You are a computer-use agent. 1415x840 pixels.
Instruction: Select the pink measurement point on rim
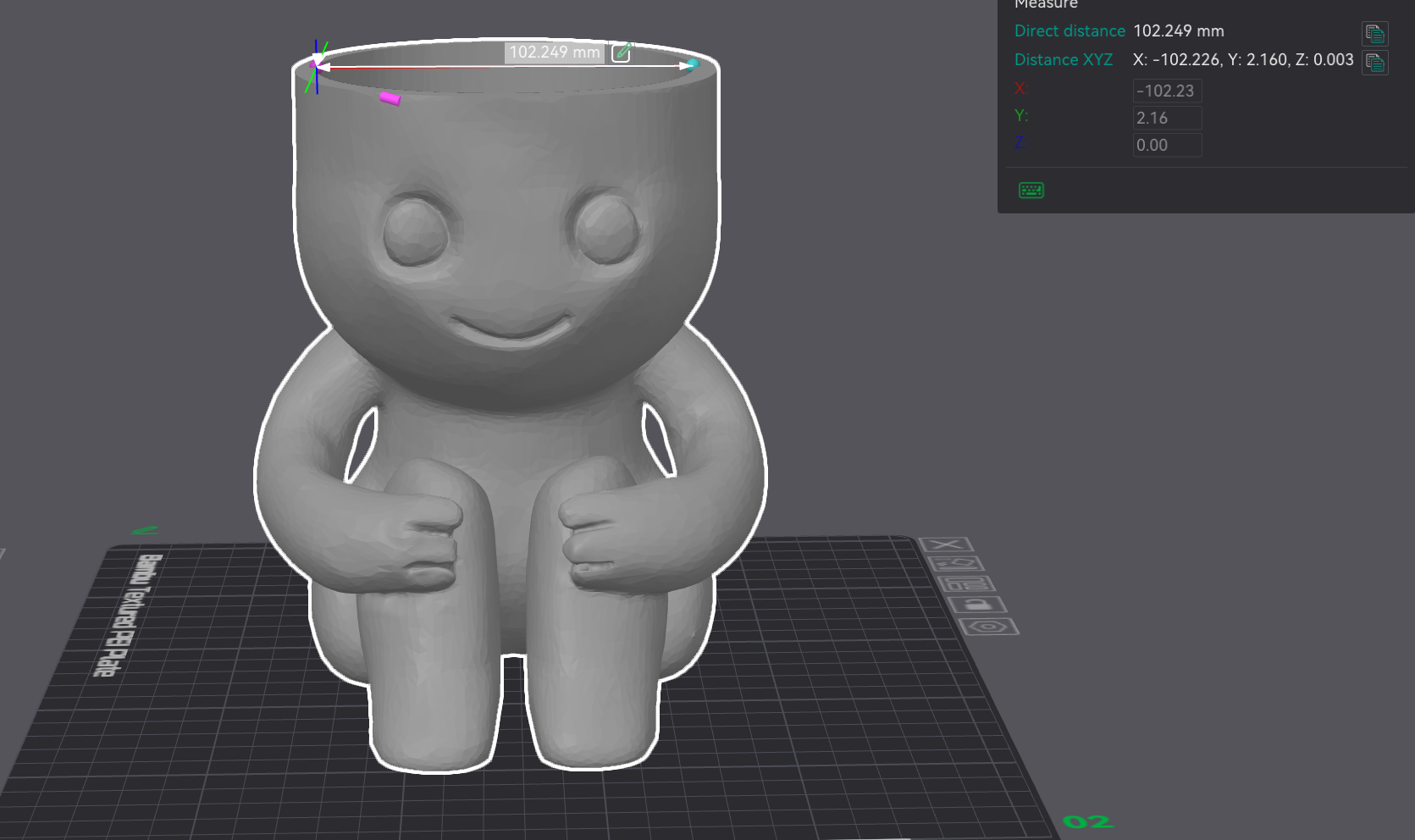click(316, 64)
